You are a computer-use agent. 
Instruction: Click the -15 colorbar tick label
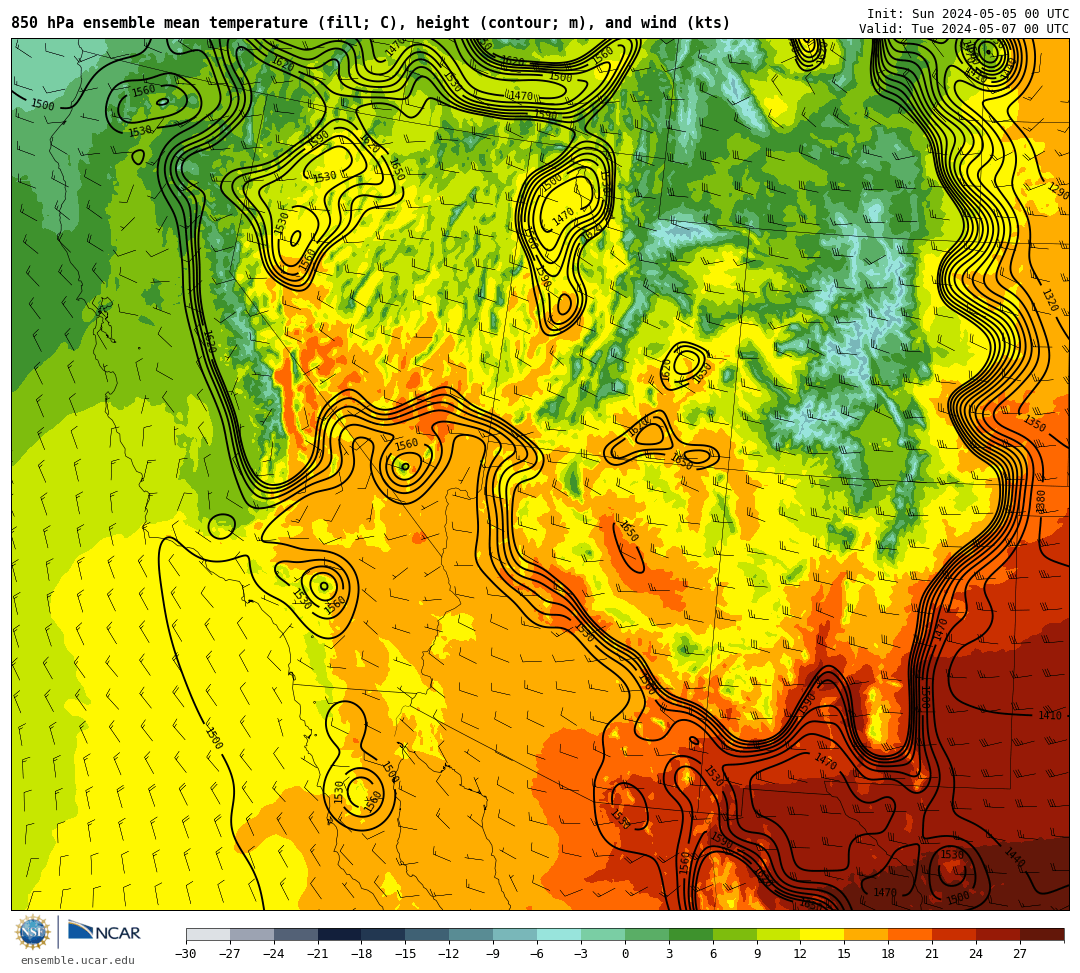click(405, 954)
